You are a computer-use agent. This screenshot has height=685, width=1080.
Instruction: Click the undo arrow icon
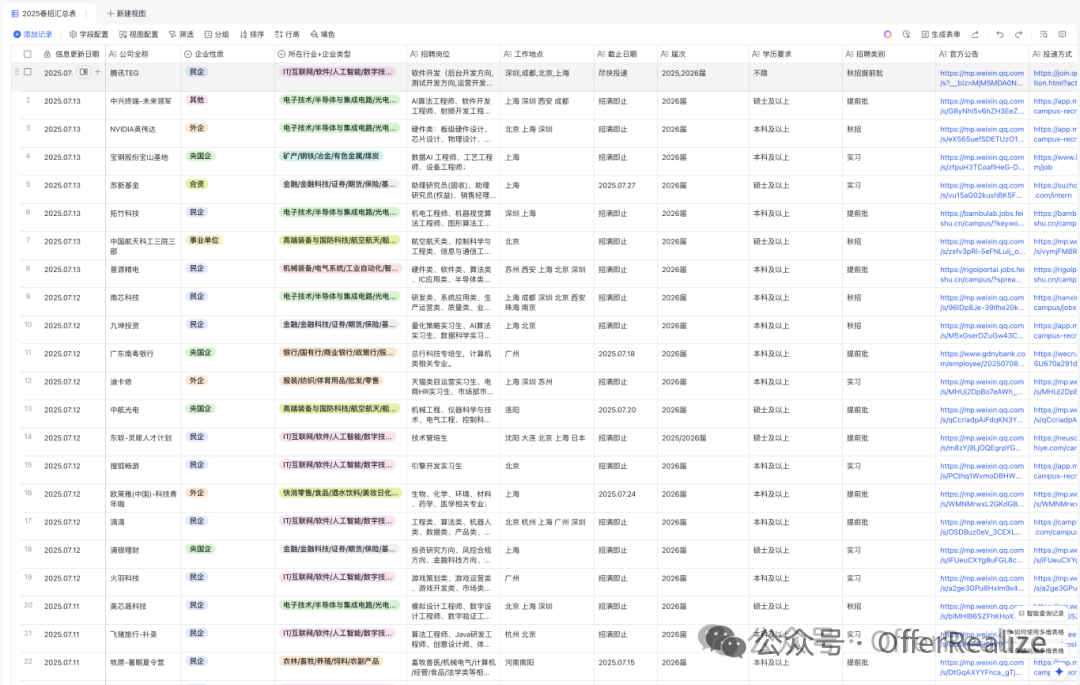(1000, 34)
